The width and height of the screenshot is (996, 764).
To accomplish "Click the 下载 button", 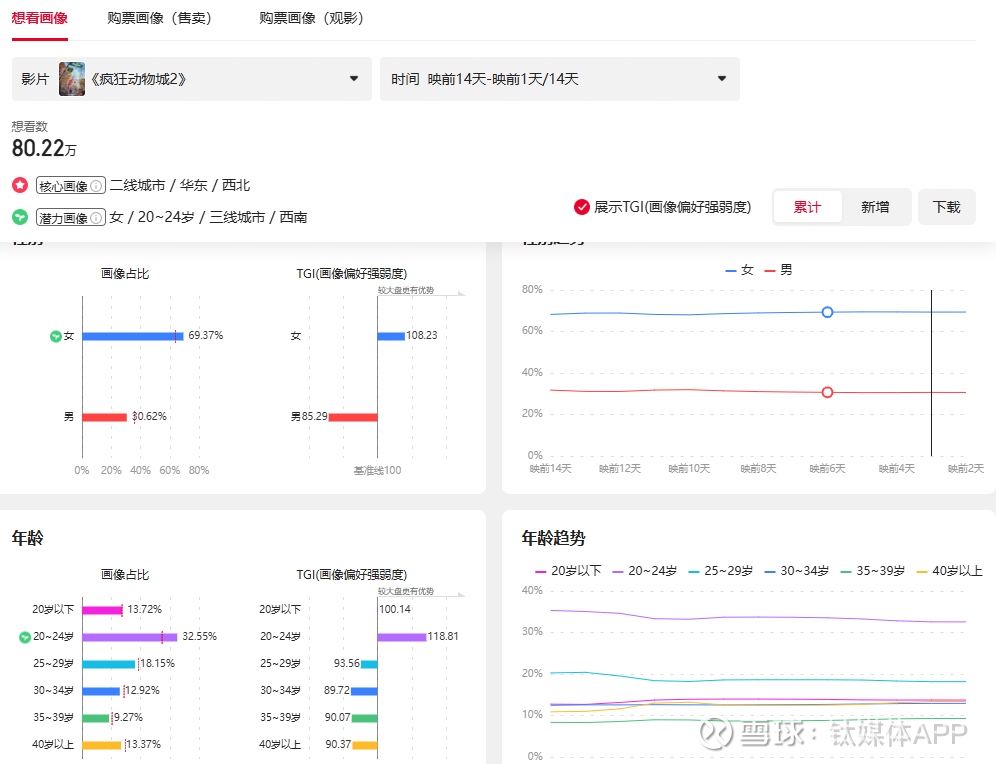I will [946, 207].
